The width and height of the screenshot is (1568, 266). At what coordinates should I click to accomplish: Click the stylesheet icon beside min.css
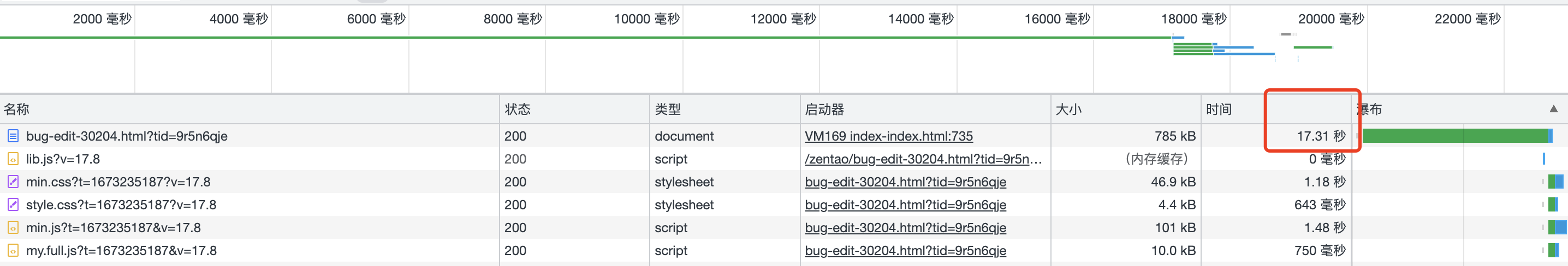13,182
